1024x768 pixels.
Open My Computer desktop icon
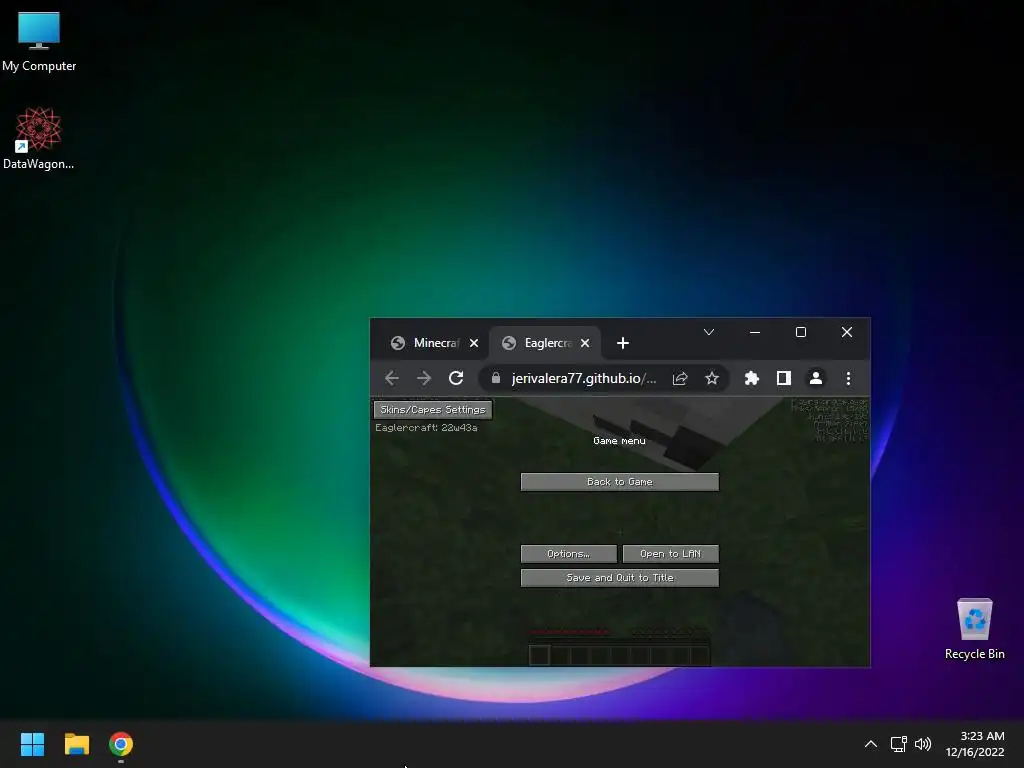pyautogui.click(x=39, y=42)
